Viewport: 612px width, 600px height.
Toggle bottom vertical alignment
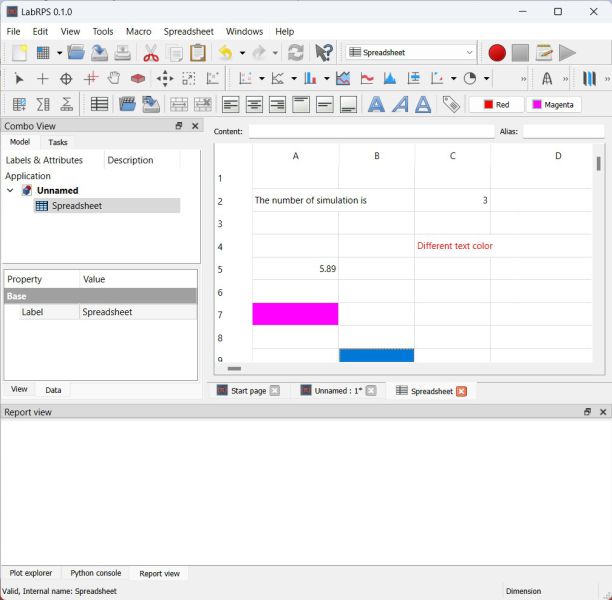coord(348,105)
